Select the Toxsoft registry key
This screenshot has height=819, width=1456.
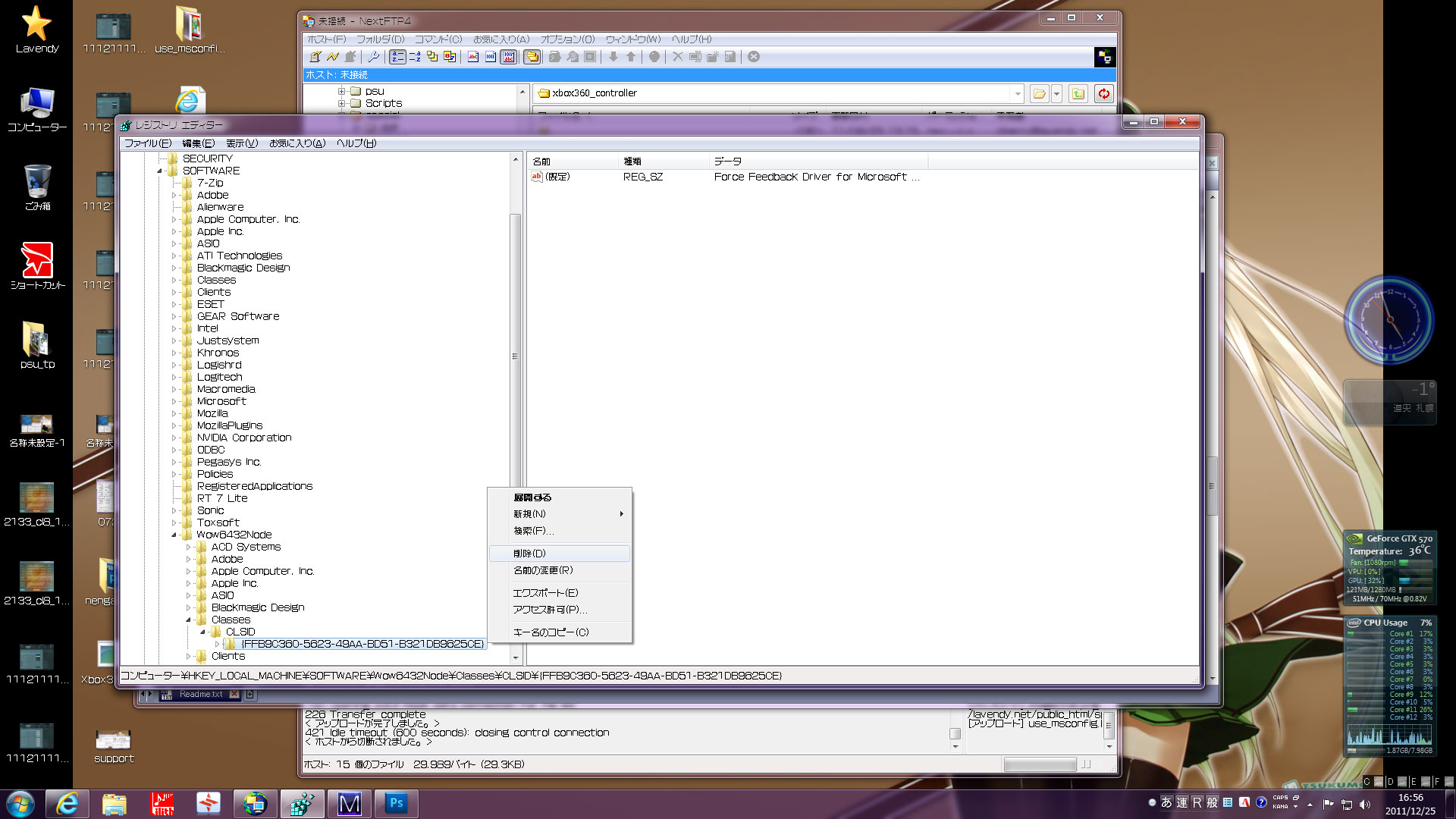(x=218, y=522)
